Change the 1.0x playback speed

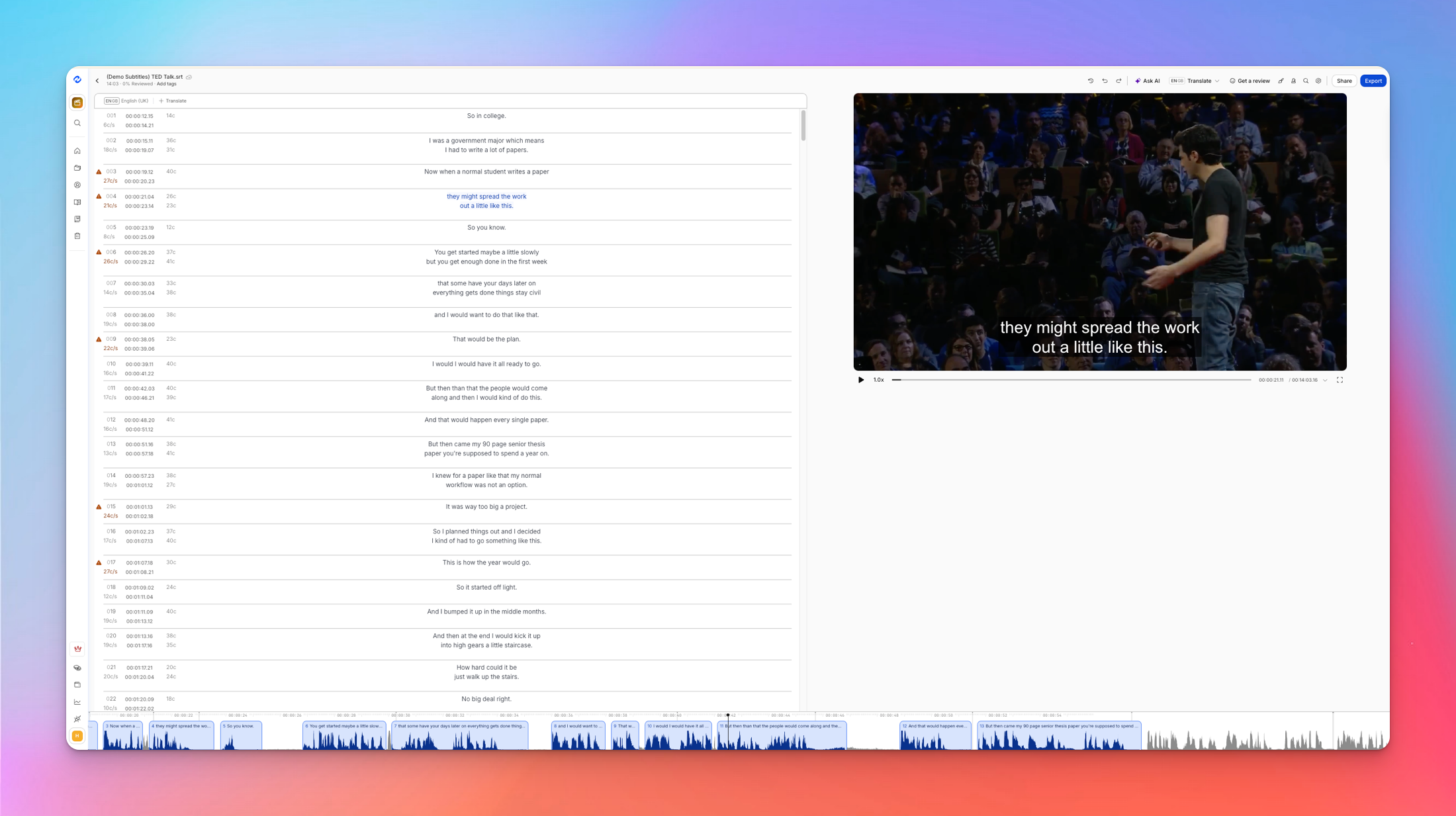click(x=879, y=379)
